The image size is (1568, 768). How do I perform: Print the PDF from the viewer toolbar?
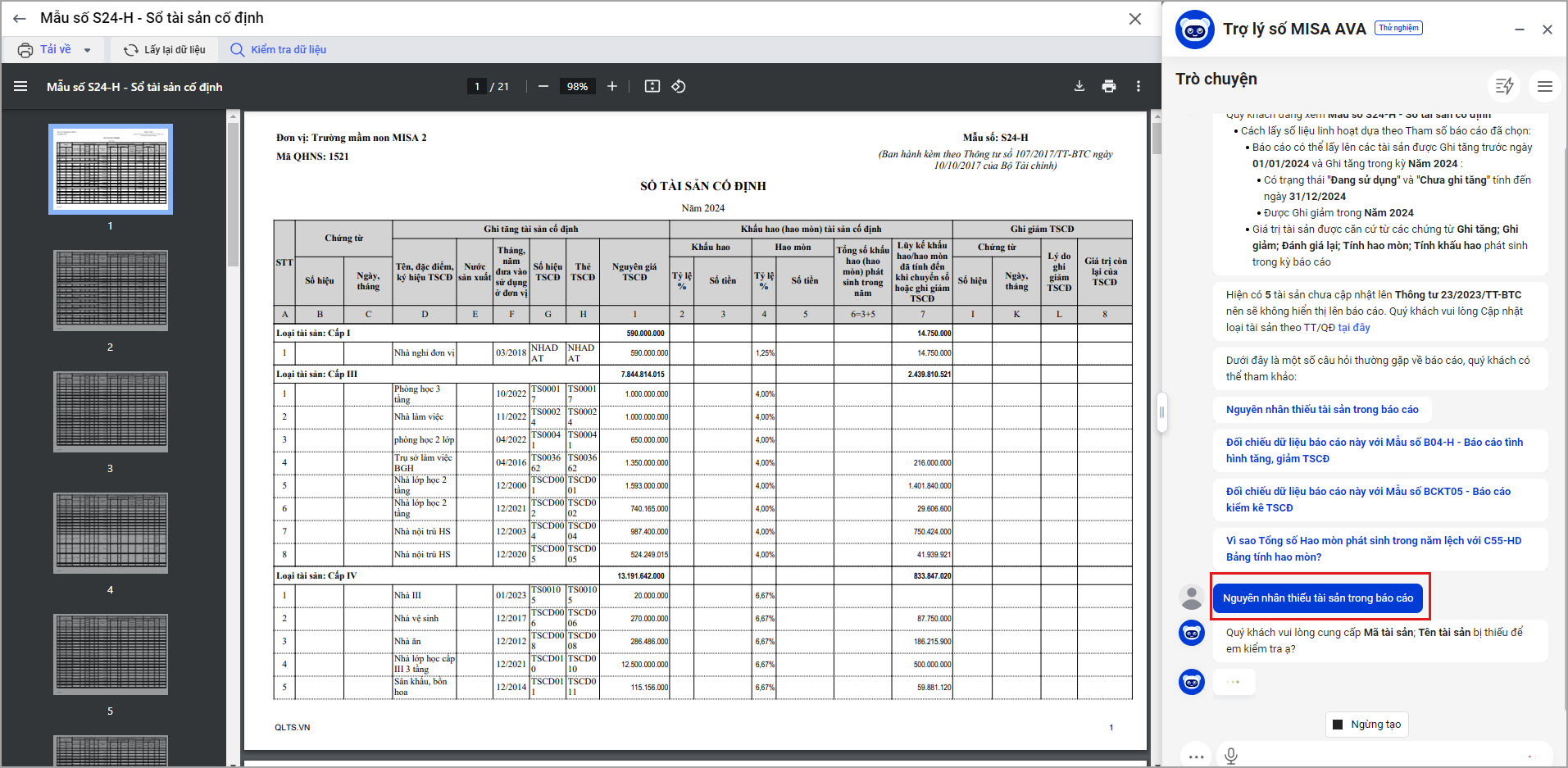tap(1109, 86)
